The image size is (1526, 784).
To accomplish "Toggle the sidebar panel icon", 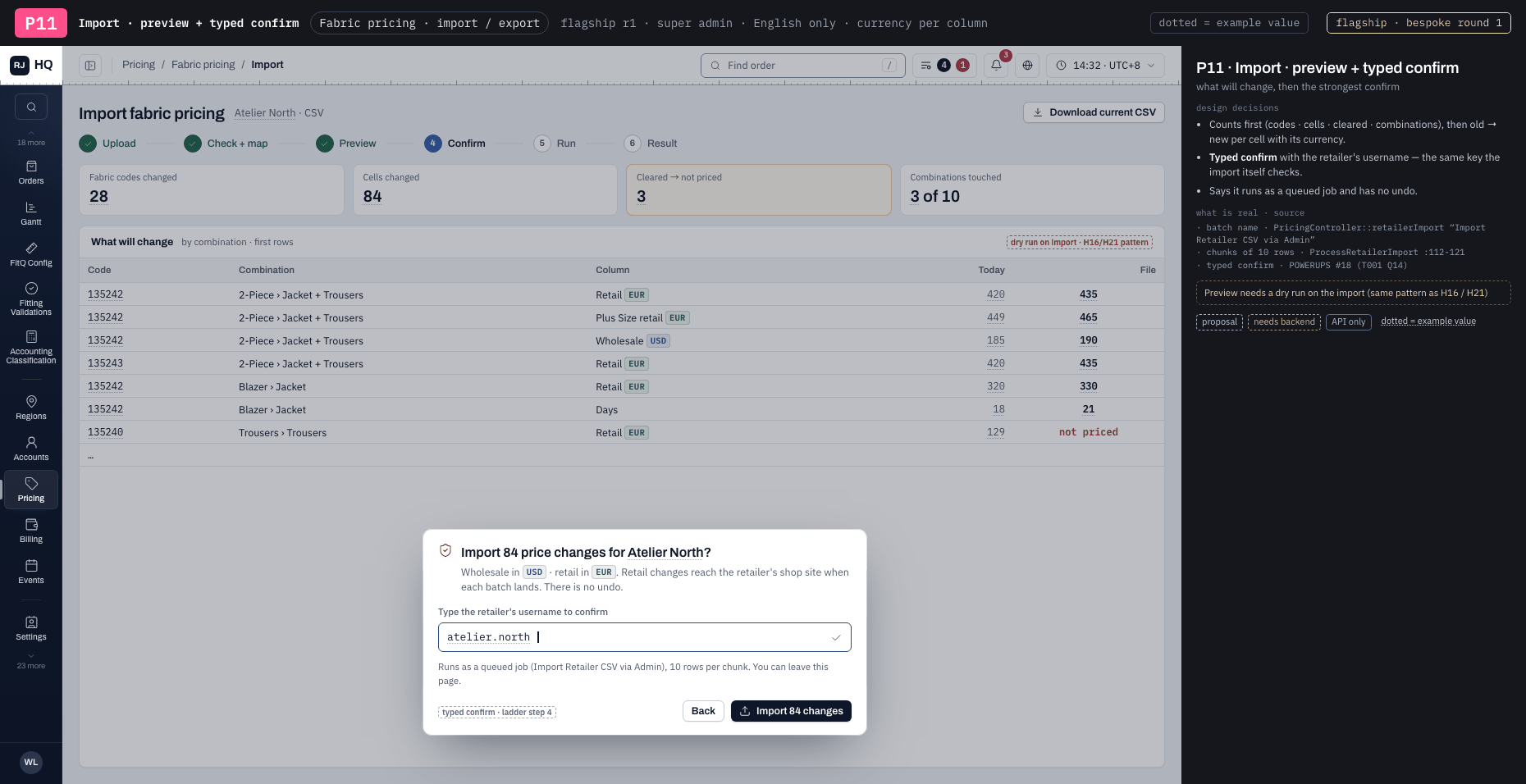I will tap(90, 65).
